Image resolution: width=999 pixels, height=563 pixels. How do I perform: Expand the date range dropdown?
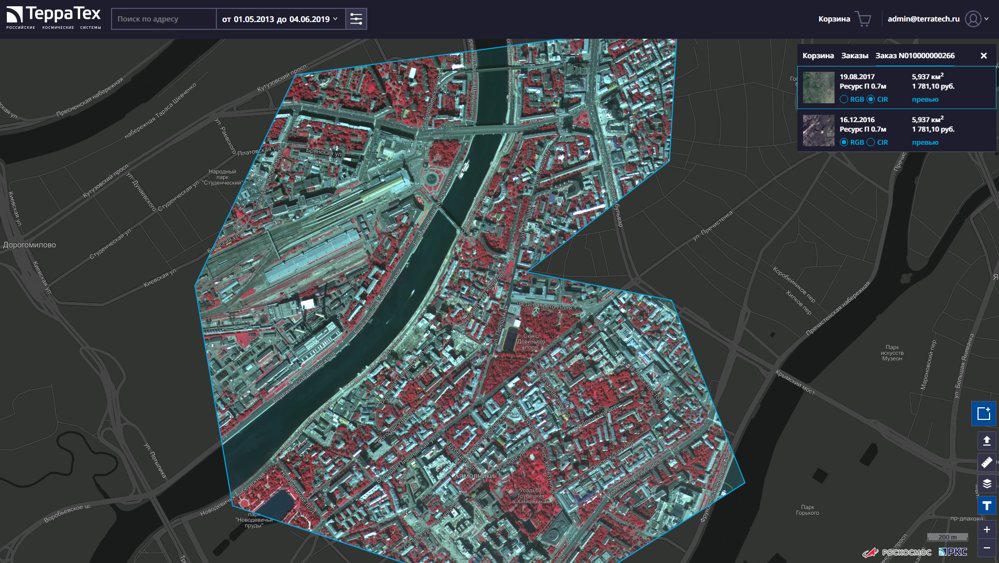pyautogui.click(x=280, y=19)
